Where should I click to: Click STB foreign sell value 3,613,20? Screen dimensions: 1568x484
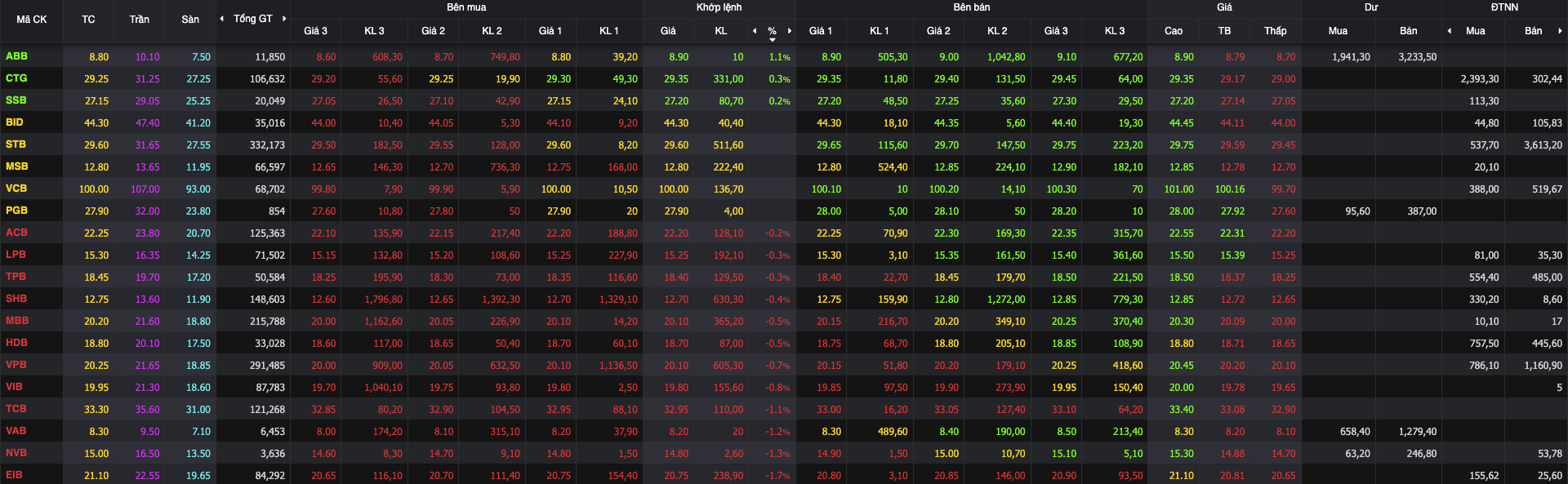(1543, 145)
